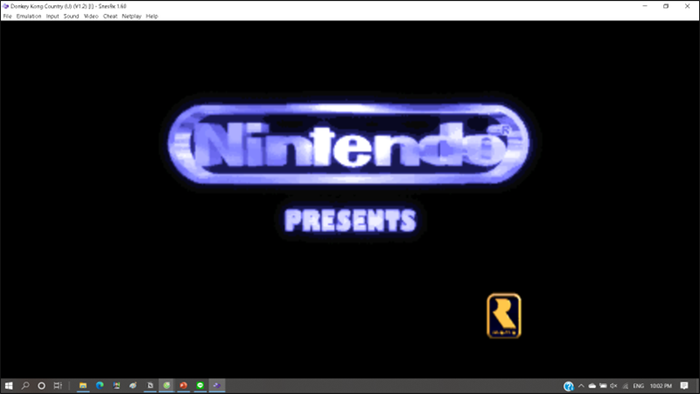Open the File menu
This screenshot has height=394, width=700.
(7, 16)
